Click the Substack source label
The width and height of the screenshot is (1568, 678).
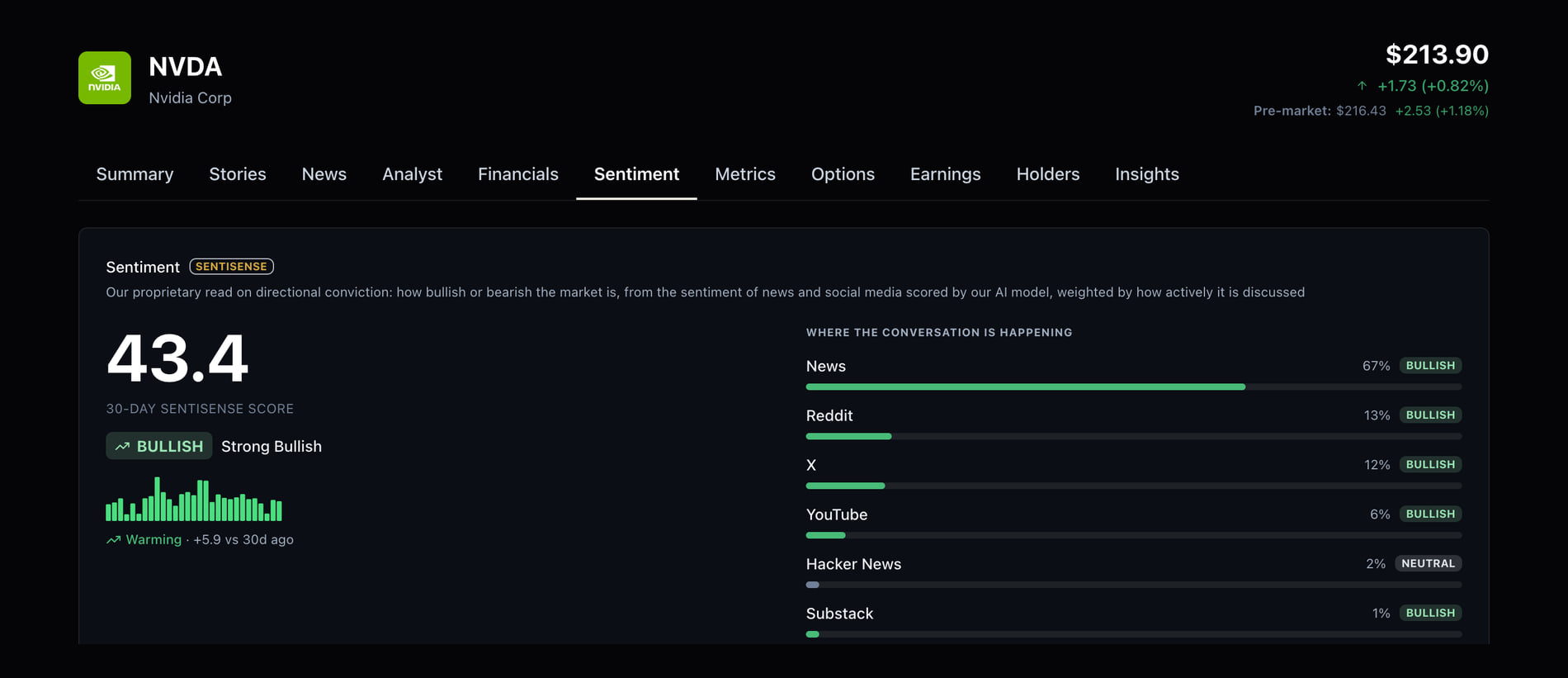click(839, 614)
